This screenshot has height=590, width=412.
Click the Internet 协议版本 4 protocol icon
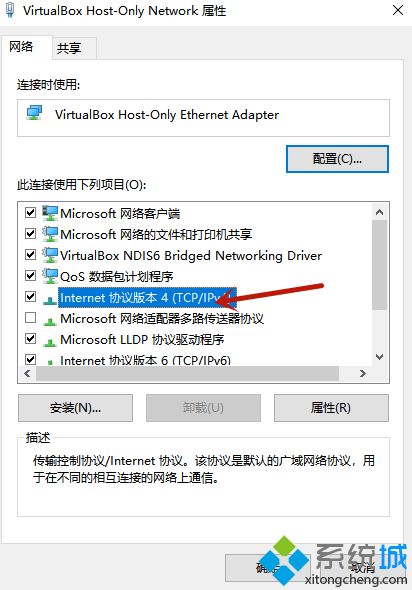[x=50, y=300]
